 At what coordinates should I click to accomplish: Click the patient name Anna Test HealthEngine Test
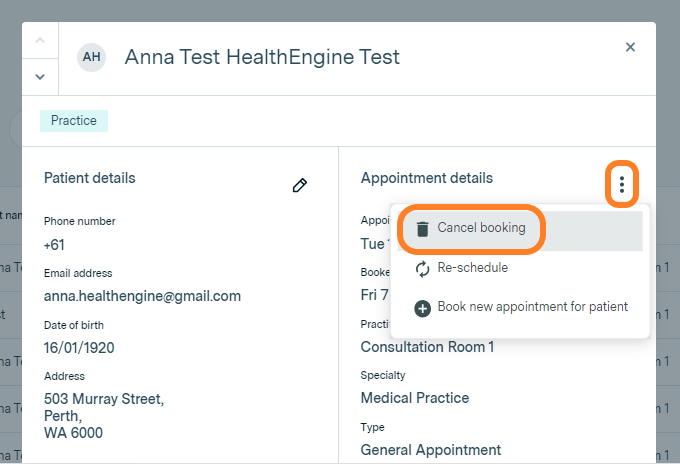click(x=262, y=57)
